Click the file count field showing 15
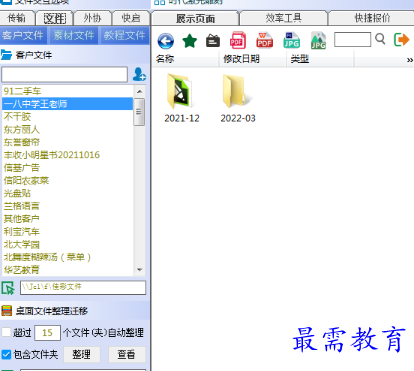The width and height of the screenshot is (414, 371). (x=47, y=332)
